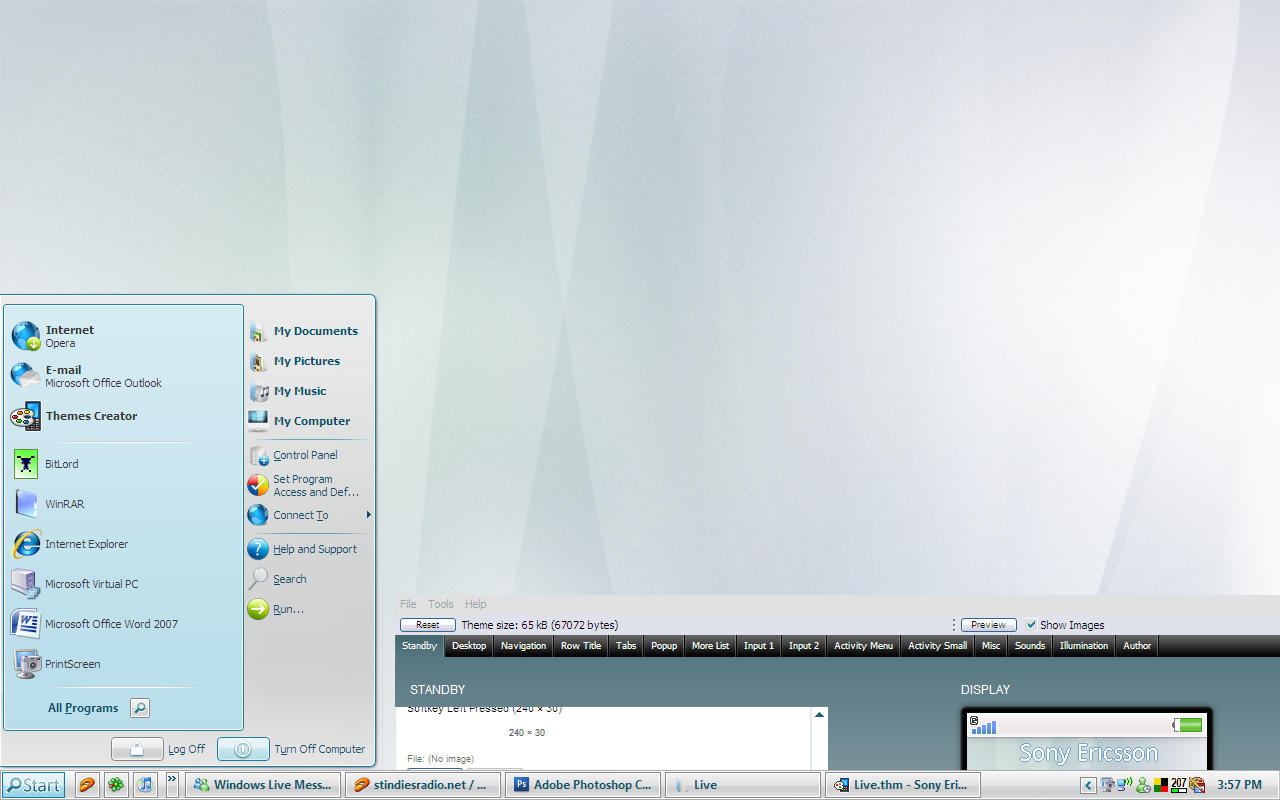Click the four-color square tray icon
Image resolution: width=1280 pixels, height=800 pixels.
[x=1160, y=785]
